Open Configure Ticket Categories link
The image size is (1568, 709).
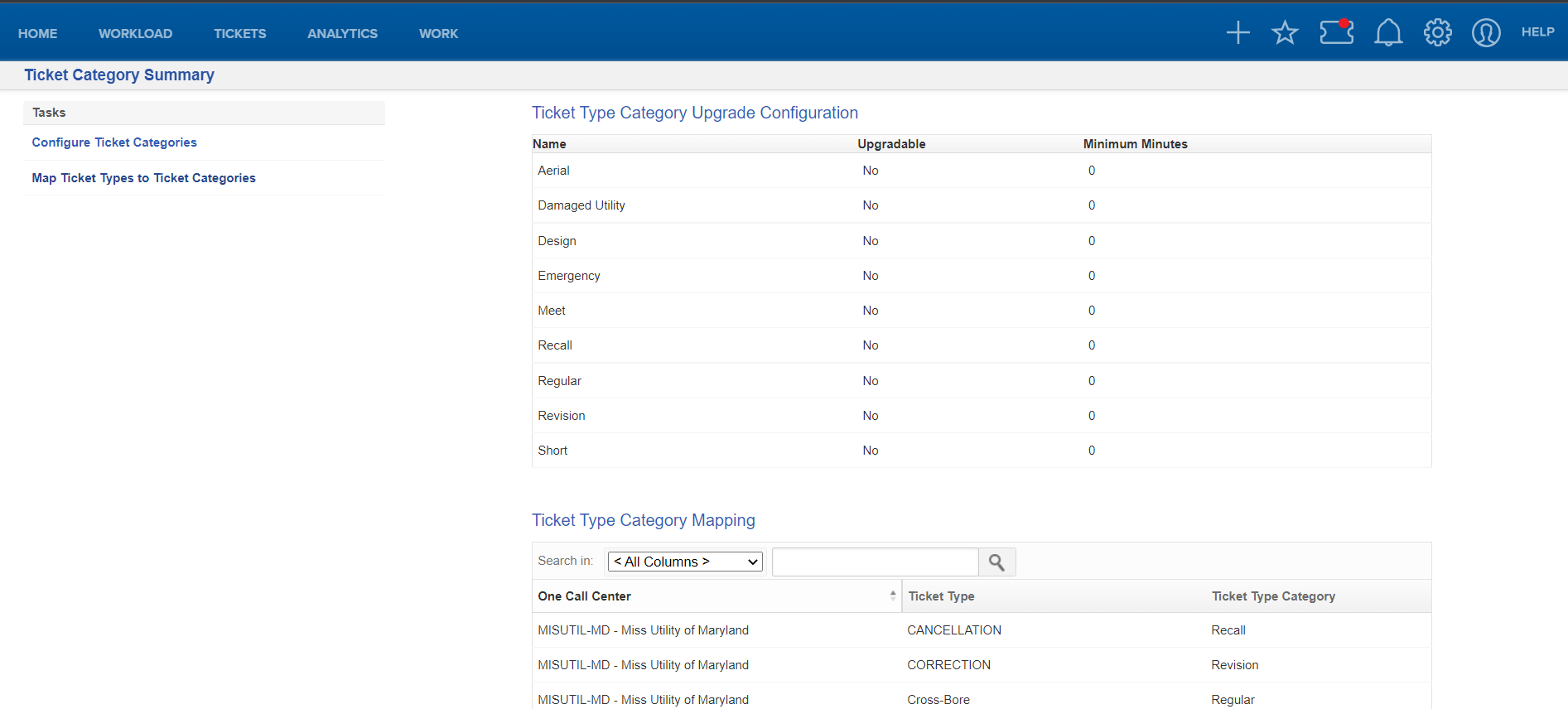[114, 142]
